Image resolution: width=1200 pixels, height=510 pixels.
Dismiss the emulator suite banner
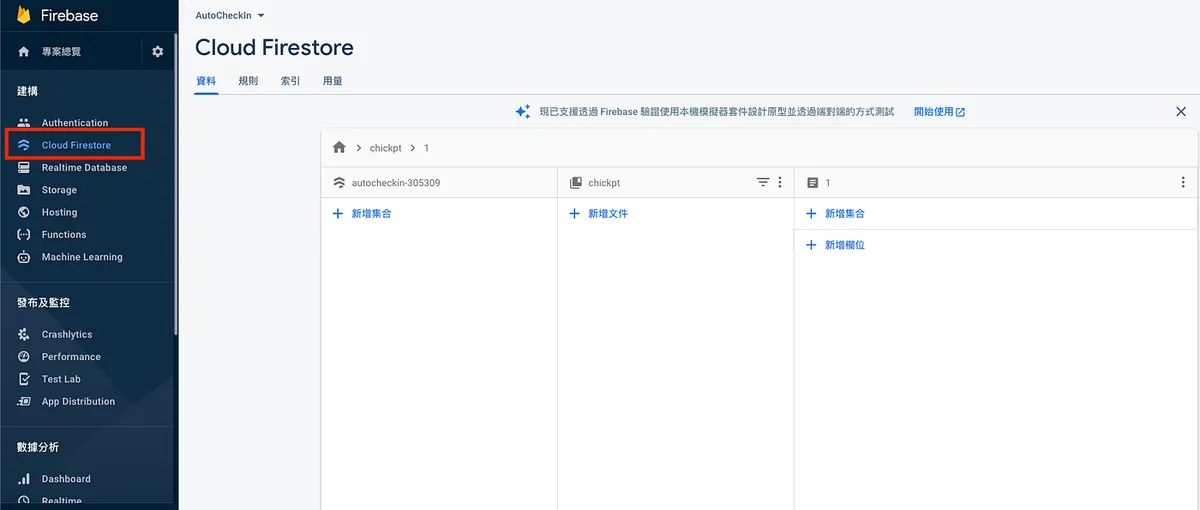click(1181, 112)
